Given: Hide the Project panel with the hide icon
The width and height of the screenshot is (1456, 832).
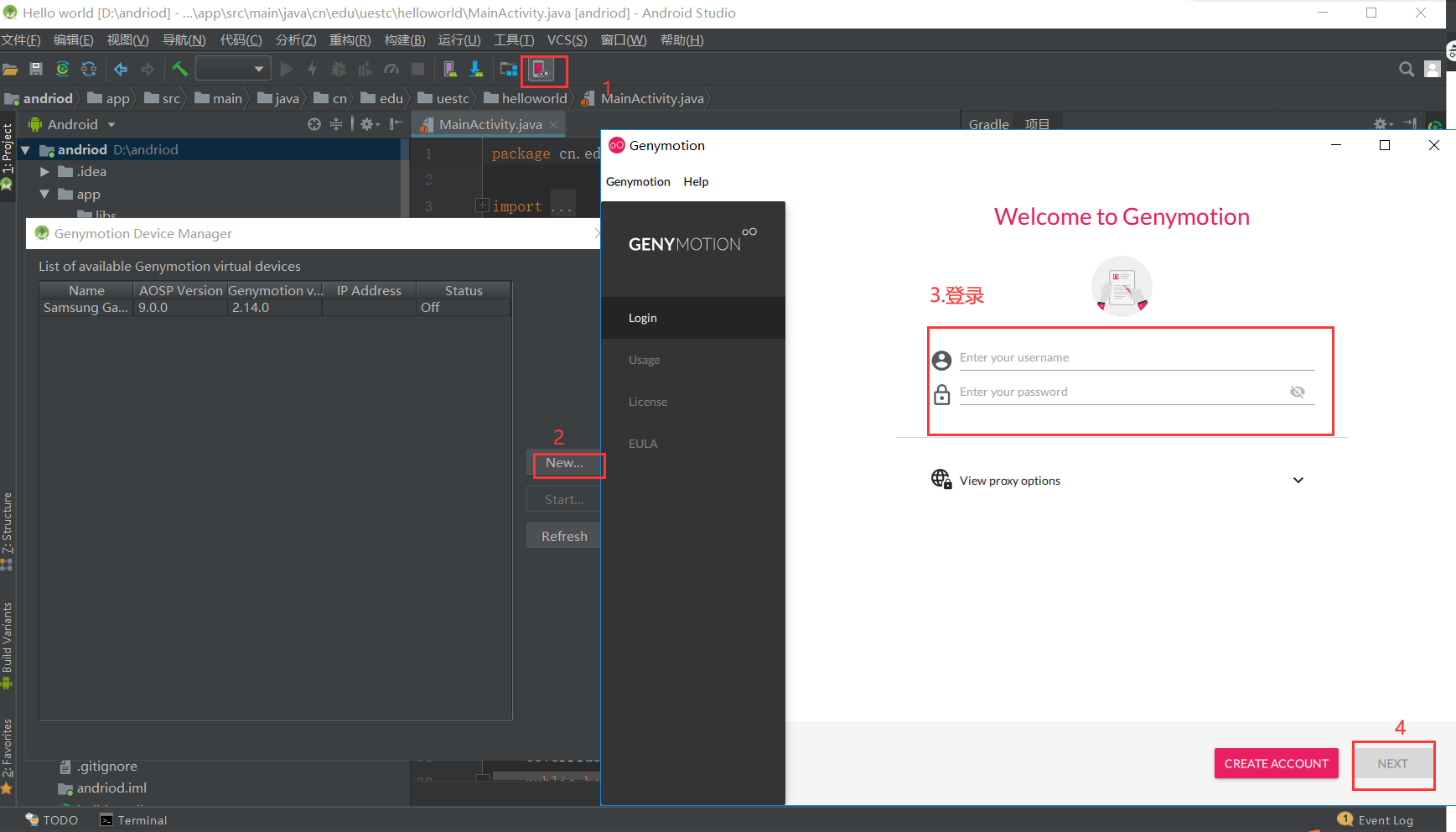Looking at the screenshot, I should 396,124.
